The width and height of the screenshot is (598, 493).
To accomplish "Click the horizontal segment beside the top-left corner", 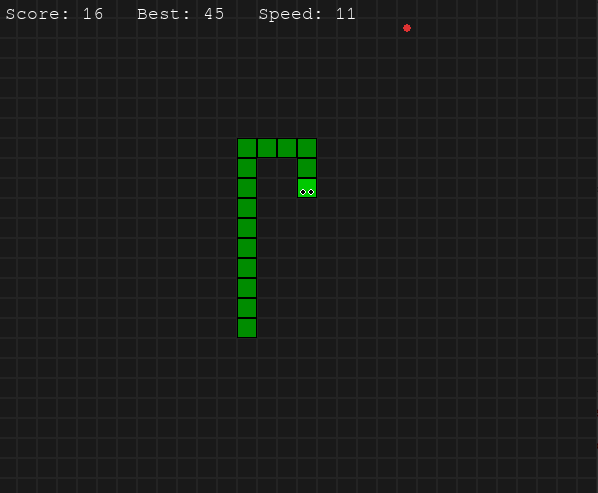I will [x=267, y=148].
